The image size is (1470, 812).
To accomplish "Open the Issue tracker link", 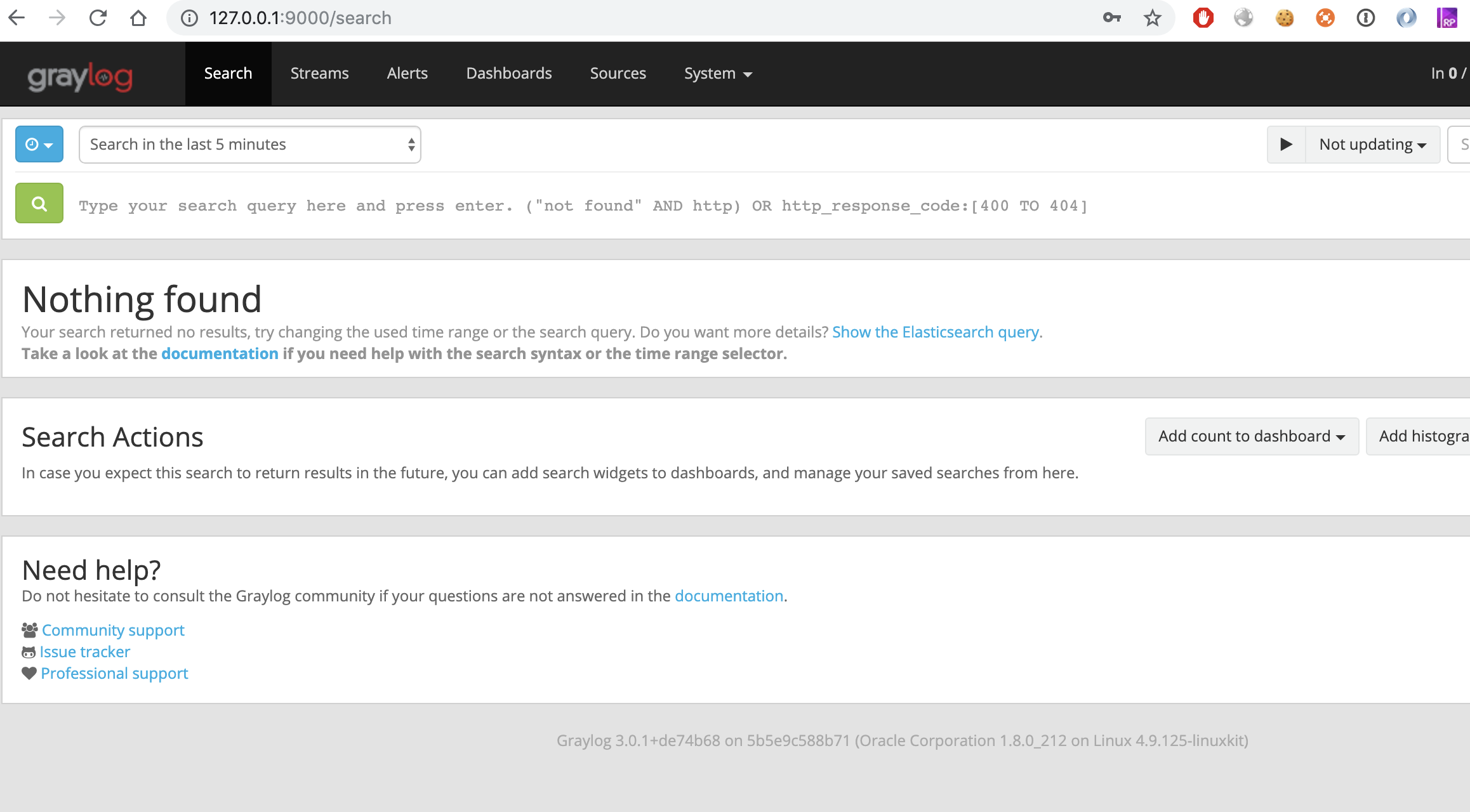I will tap(84, 652).
